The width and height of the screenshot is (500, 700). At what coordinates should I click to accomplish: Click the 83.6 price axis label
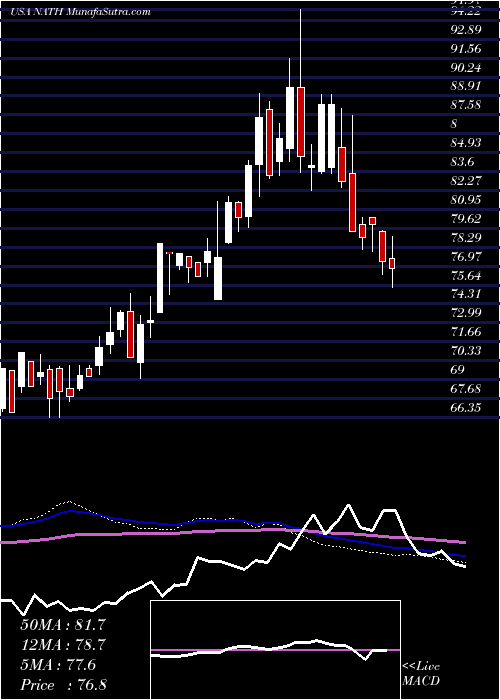(462, 162)
